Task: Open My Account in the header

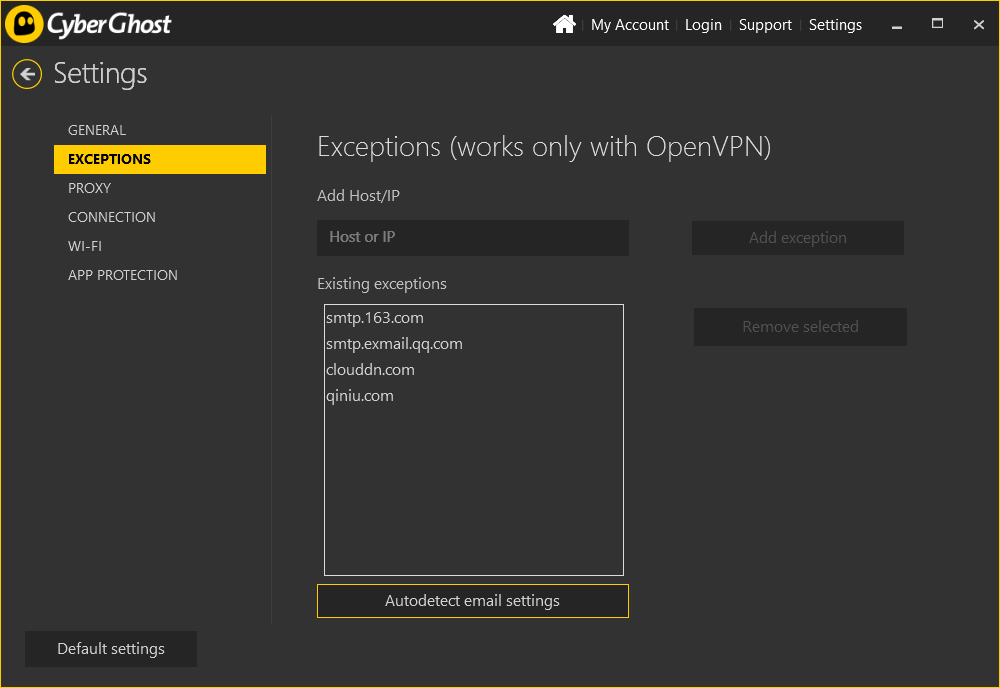Action: click(629, 25)
